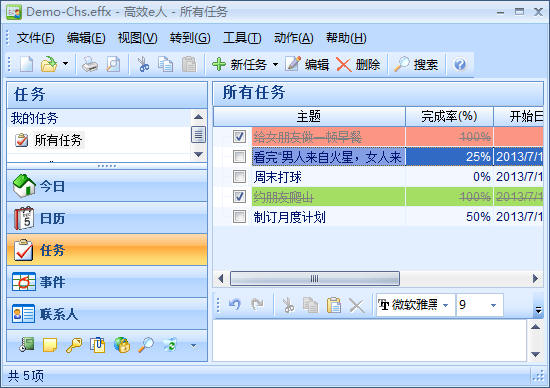550x388 pixels.
Task: Click the 删除 toolbar button
Action: pyautogui.click(x=358, y=65)
